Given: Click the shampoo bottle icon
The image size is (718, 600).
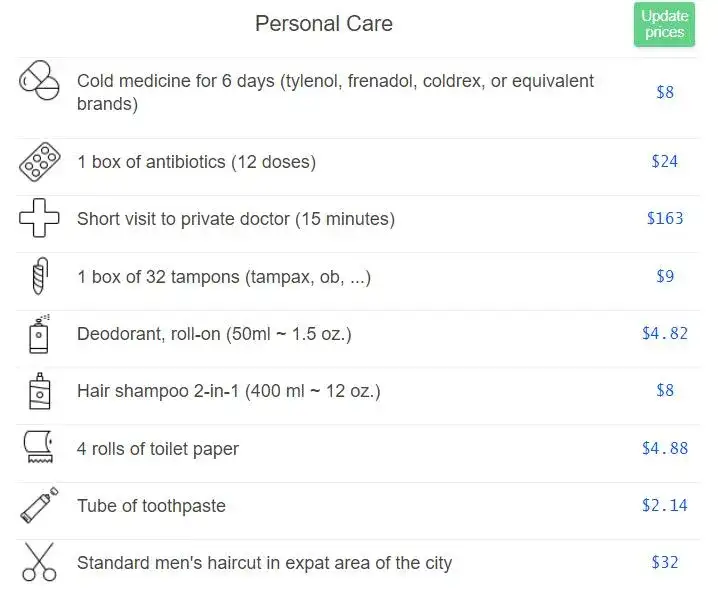Looking at the screenshot, I should pyautogui.click(x=39, y=391).
